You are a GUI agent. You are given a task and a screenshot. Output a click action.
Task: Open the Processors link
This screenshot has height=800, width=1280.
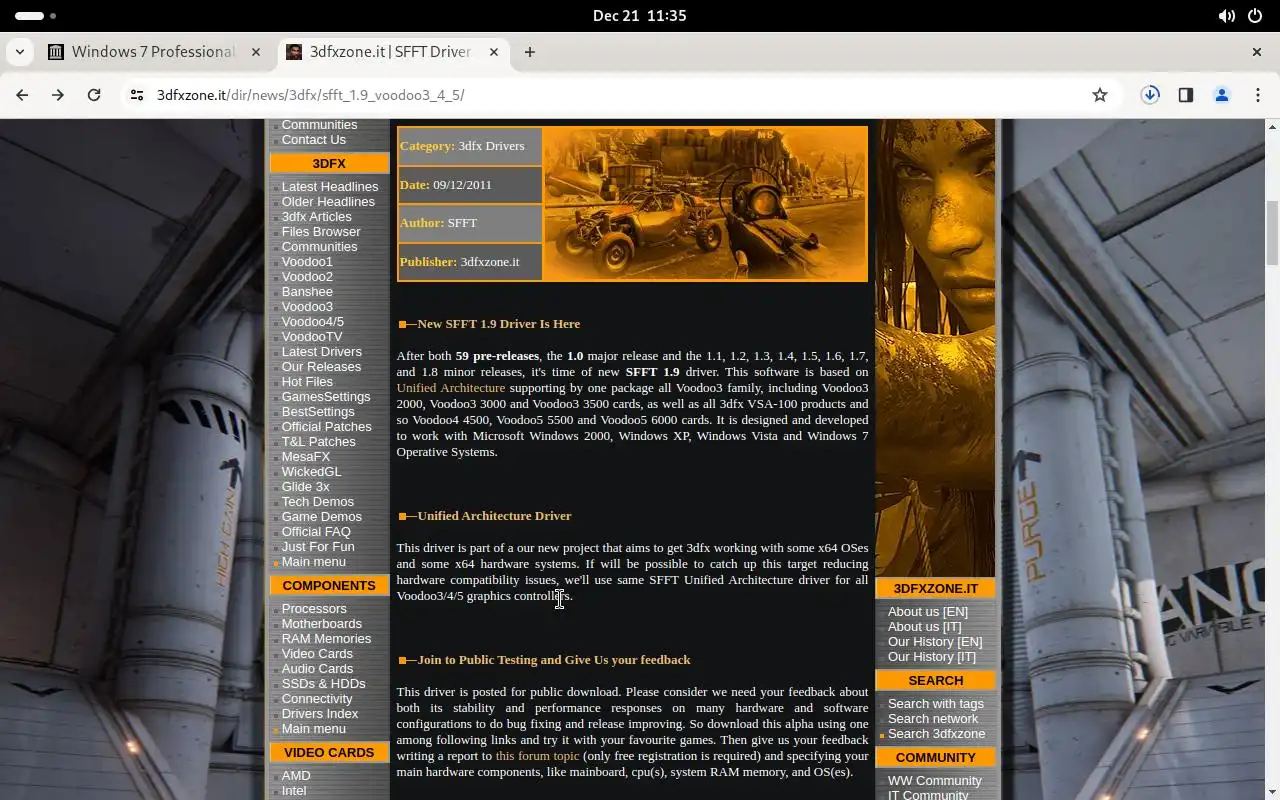314,609
